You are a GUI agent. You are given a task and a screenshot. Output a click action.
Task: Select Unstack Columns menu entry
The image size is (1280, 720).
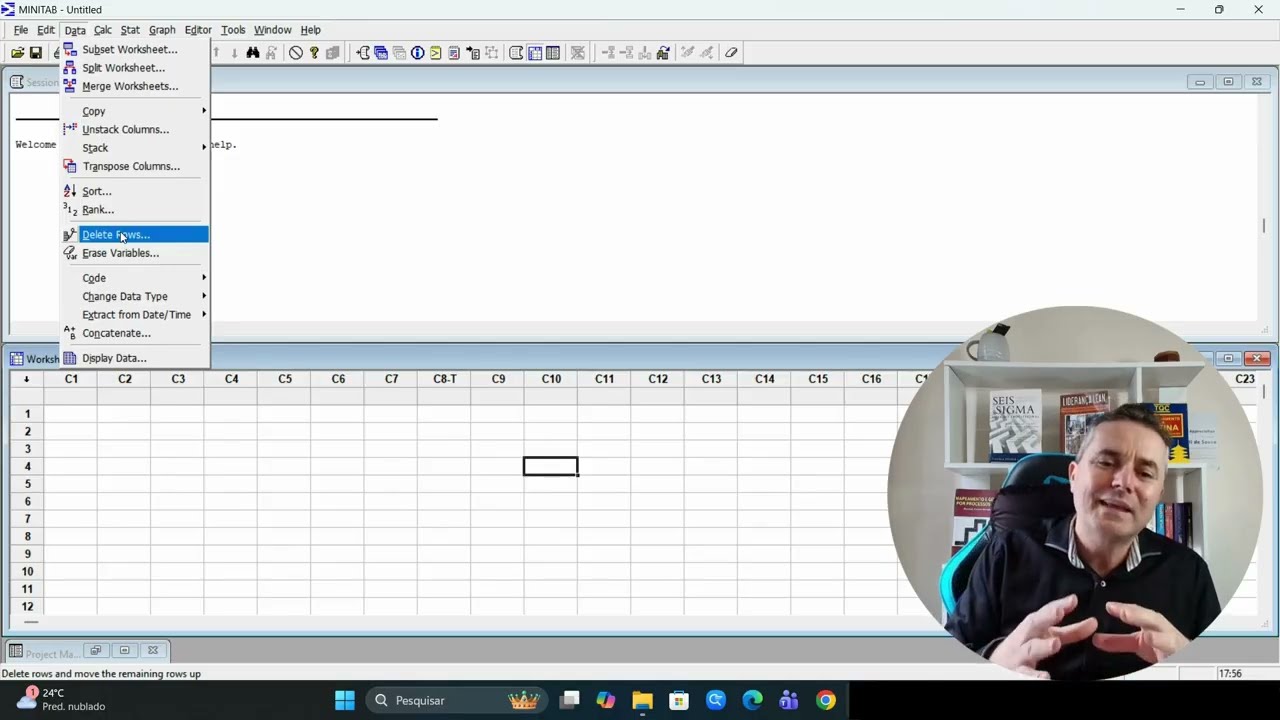click(135, 129)
